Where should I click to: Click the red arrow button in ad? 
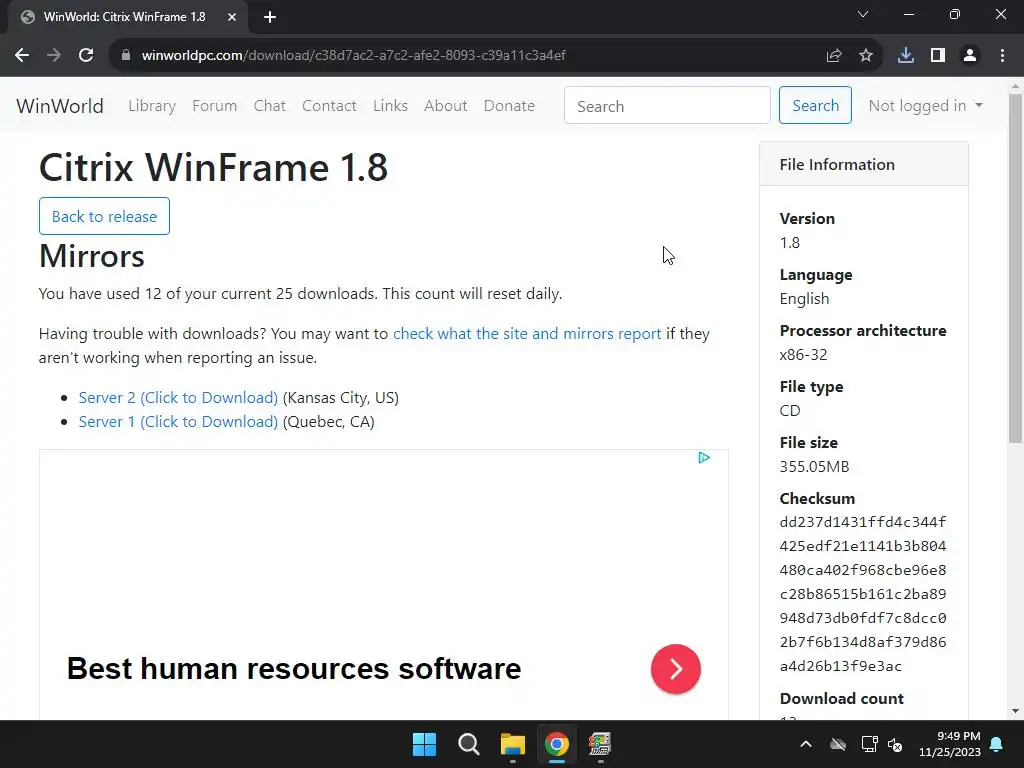point(676,669)
